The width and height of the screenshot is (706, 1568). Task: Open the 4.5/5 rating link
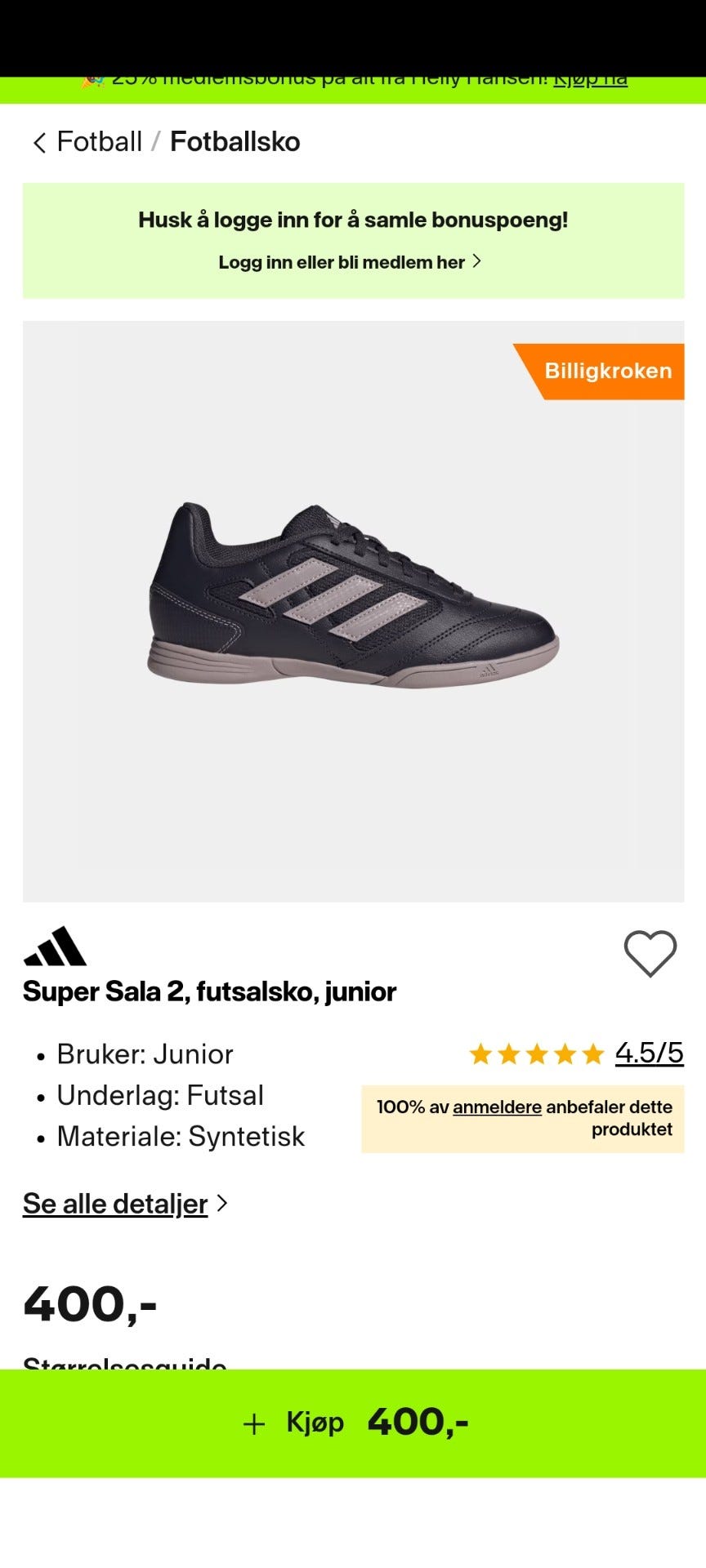(x=650, y=1053)
